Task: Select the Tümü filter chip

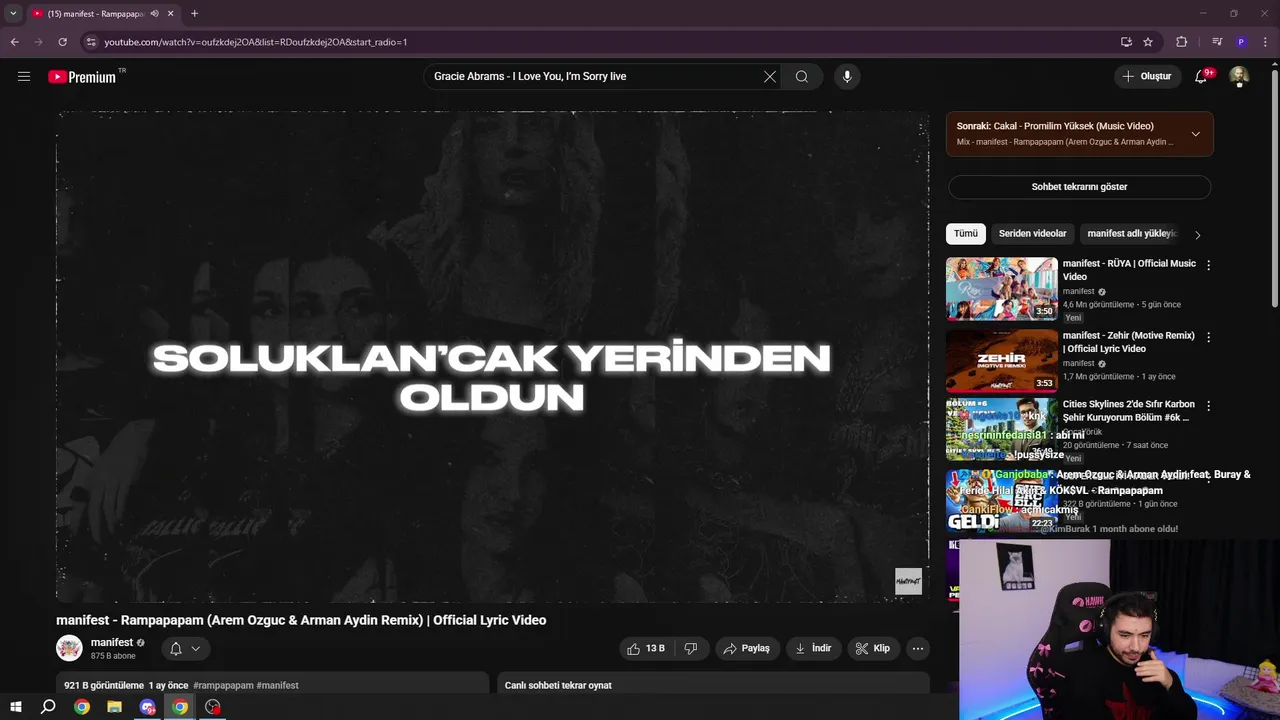Action: (966, 234)
